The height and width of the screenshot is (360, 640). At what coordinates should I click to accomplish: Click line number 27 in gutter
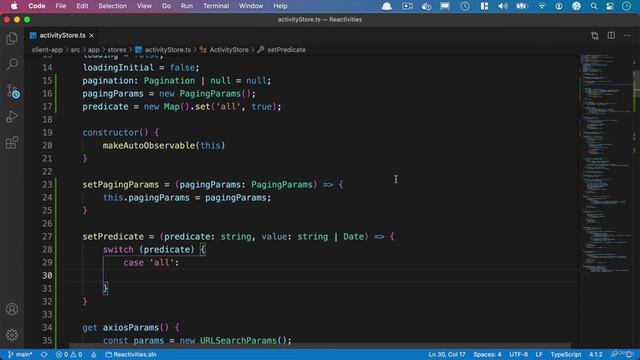click(x=47, y=236)
